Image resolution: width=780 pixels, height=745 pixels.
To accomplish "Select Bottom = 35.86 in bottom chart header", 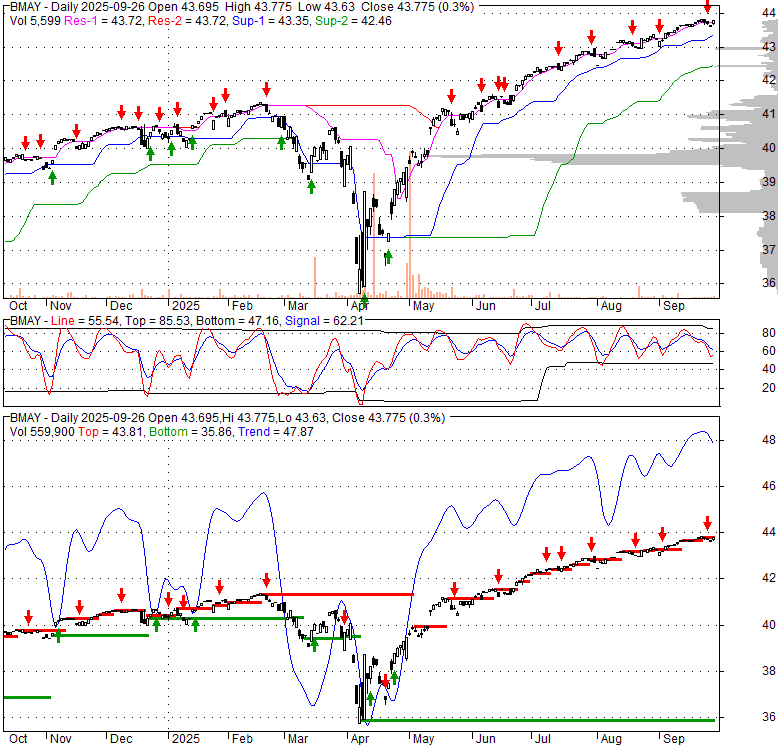I will point(191,432).
